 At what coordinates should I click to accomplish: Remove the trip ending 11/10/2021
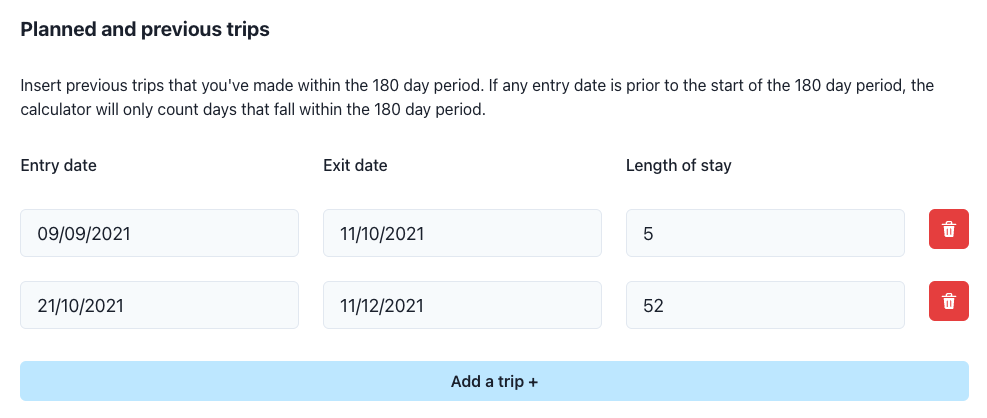click(949, 229)
